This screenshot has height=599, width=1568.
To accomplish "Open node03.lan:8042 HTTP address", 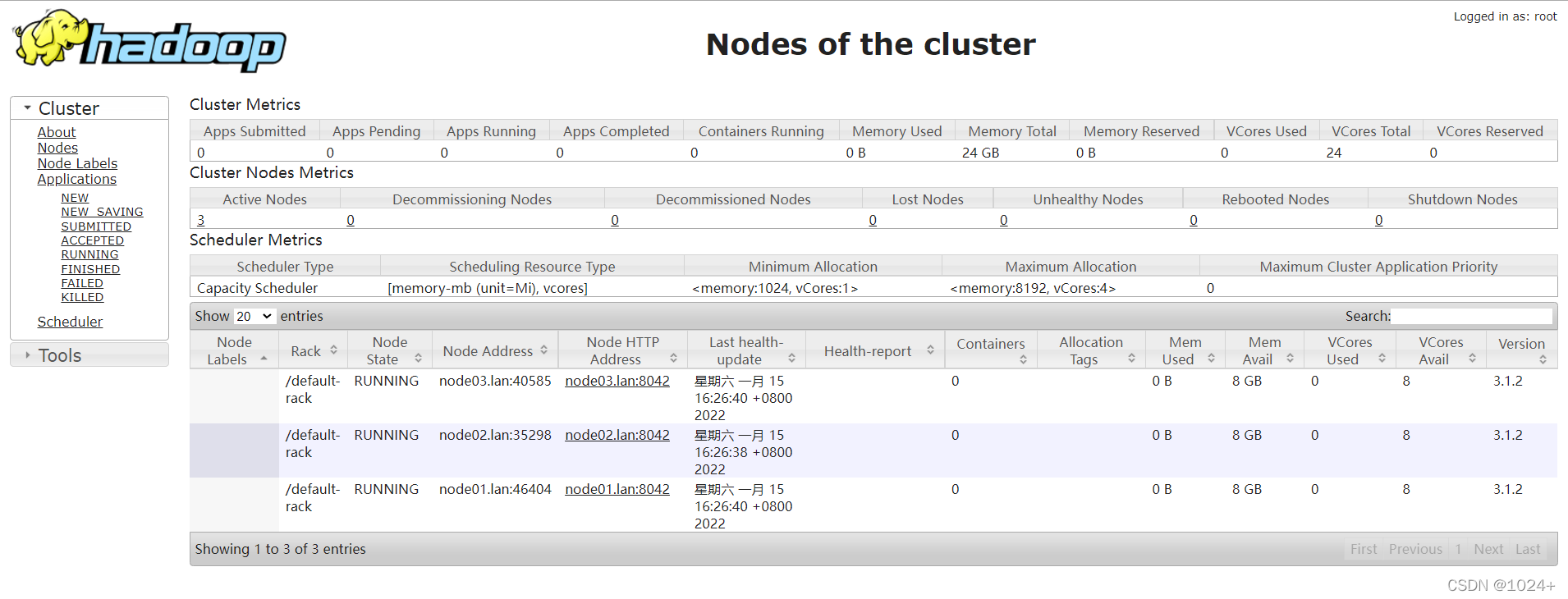I will pos(617,381).
